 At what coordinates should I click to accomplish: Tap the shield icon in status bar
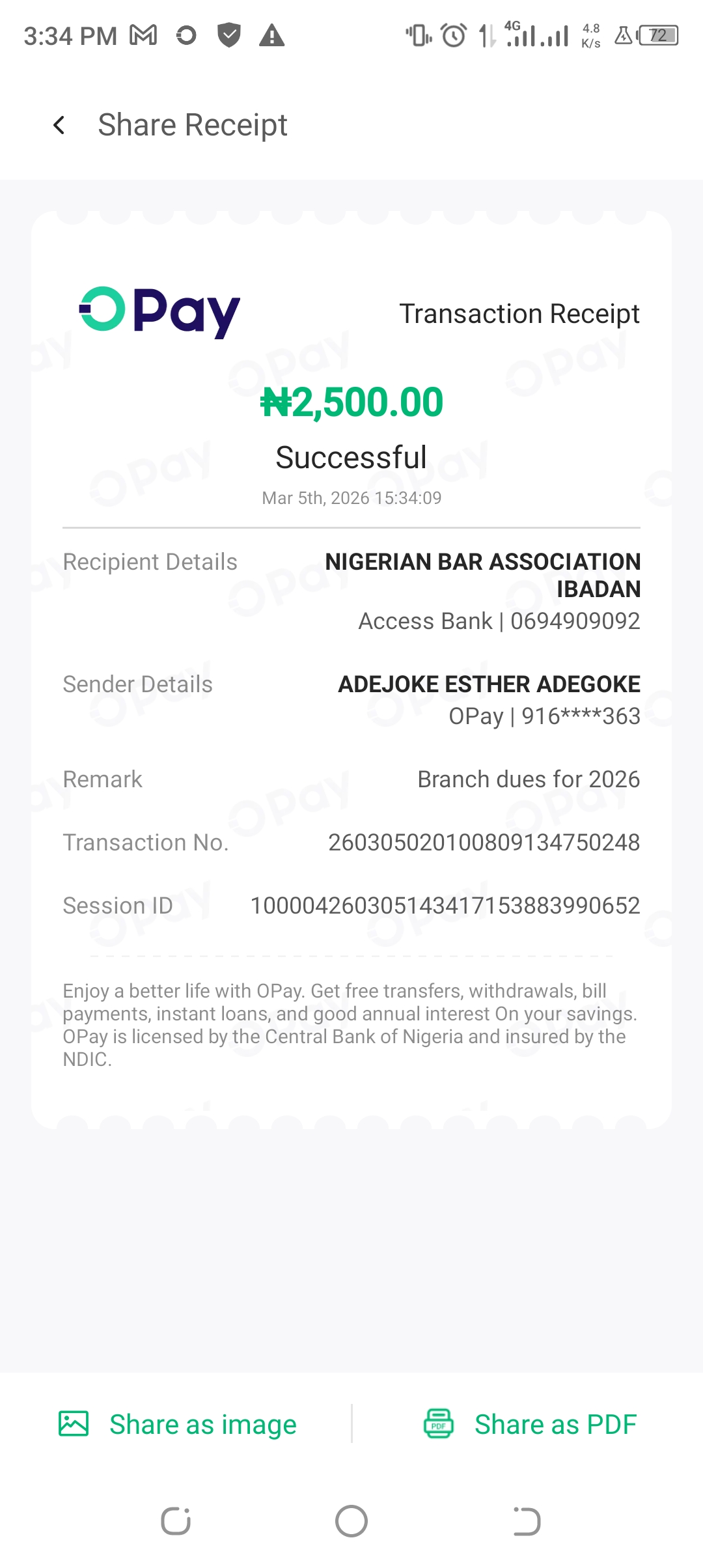coord(228,35)
